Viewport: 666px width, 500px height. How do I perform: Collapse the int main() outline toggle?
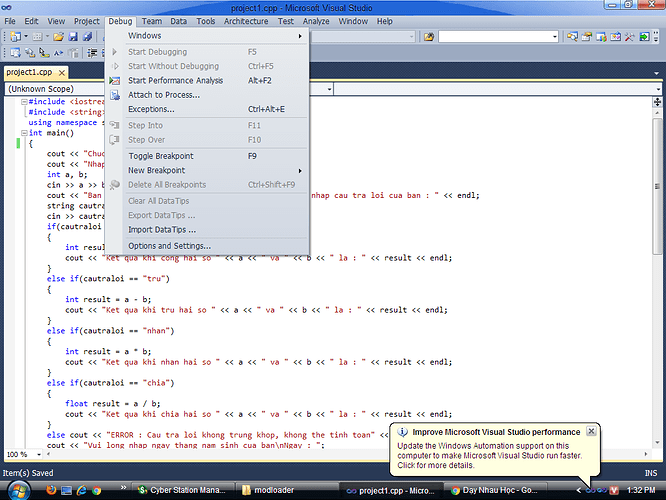(24, 133)
